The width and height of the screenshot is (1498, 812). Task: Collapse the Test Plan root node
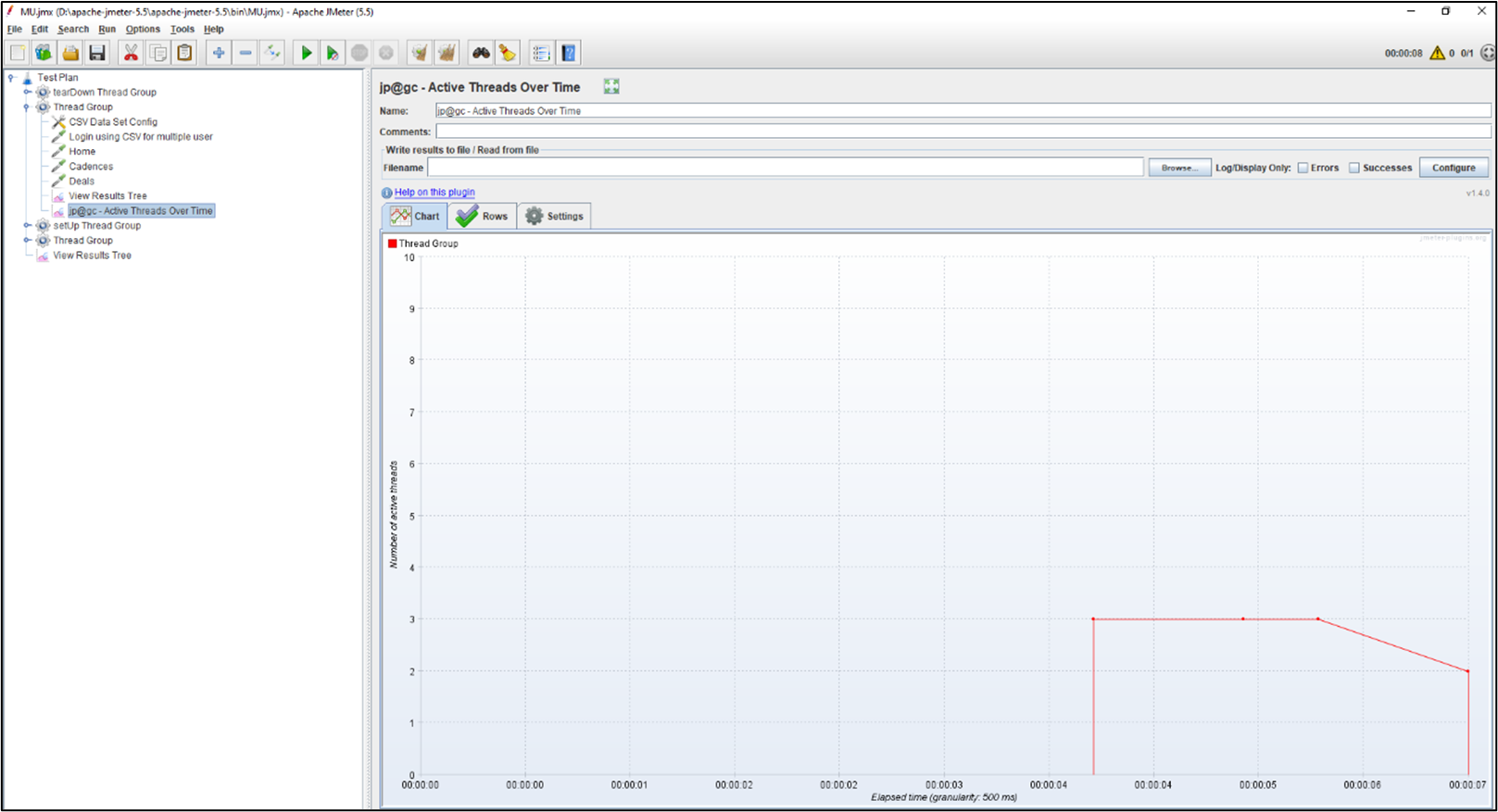click(11, 78)
